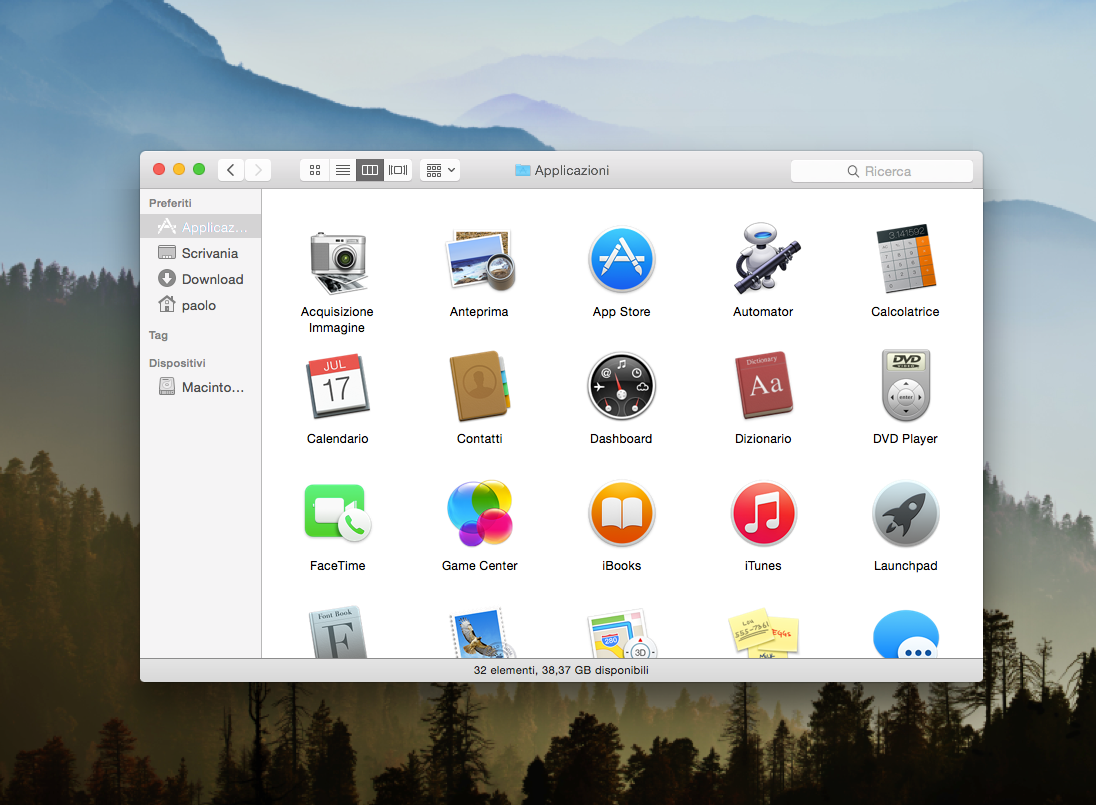
Task: Select Applicazioni in the sidebar
Action: (x=201, y=226)
